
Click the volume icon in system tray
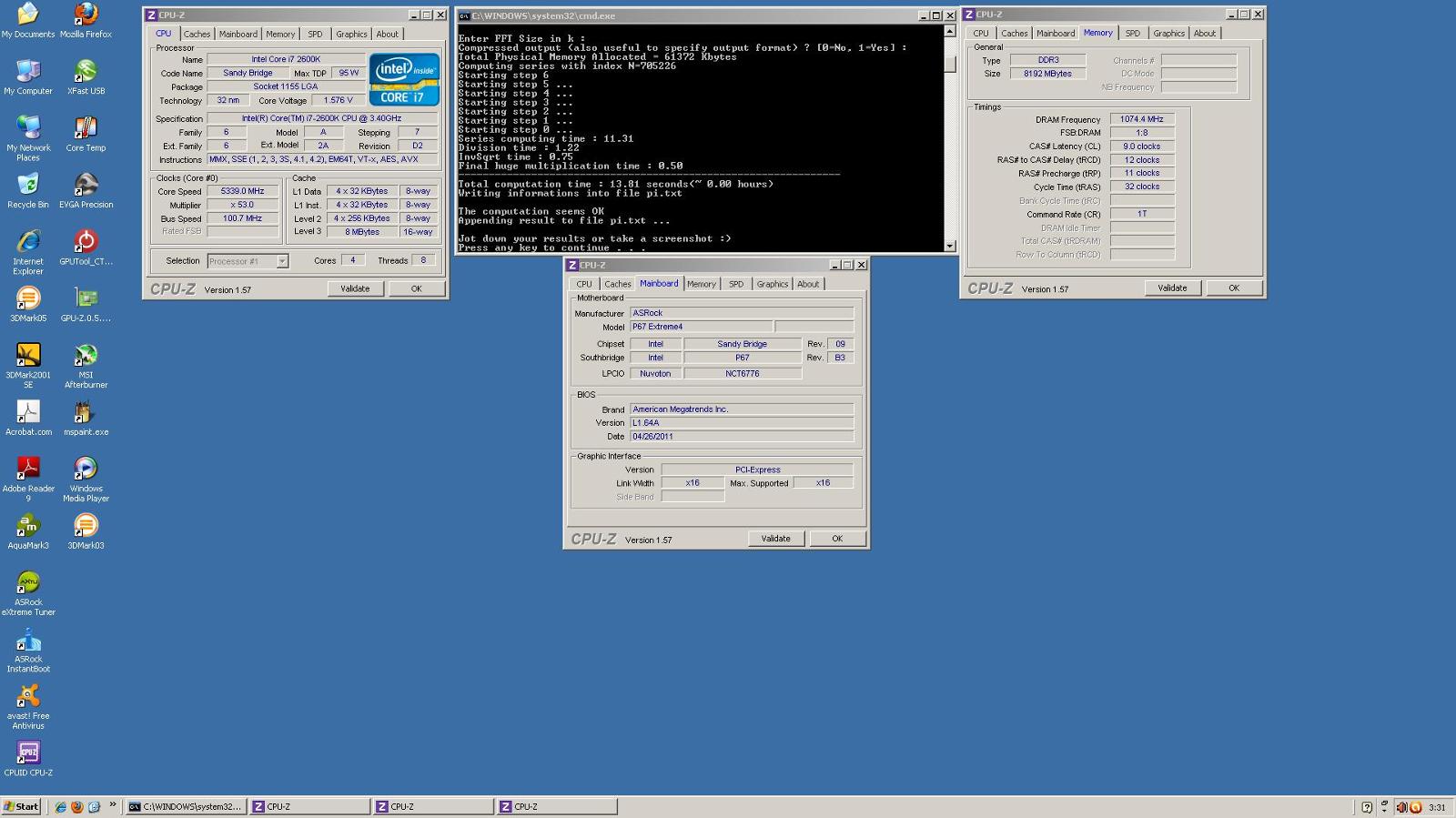(x=1402, y=807)
